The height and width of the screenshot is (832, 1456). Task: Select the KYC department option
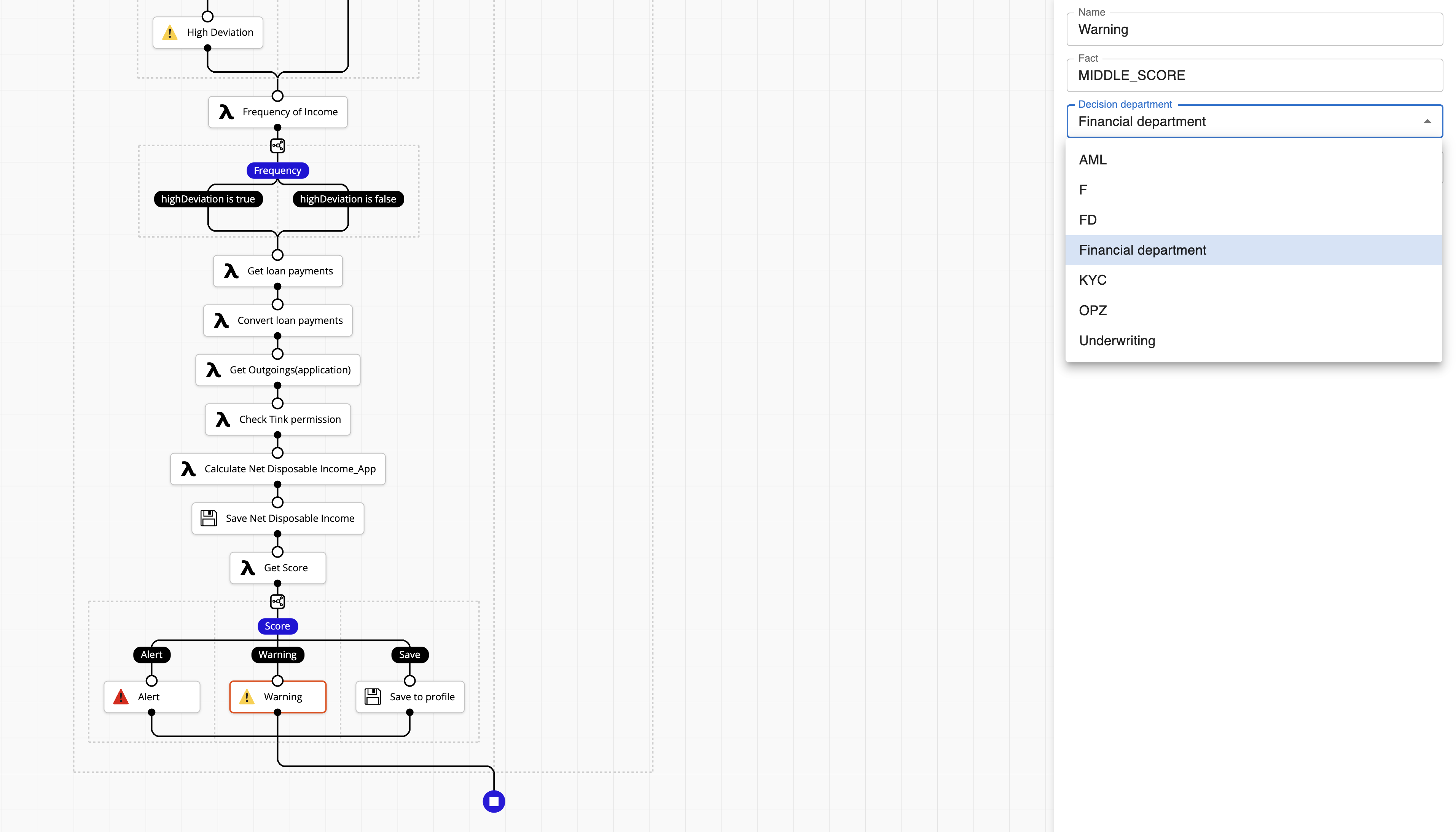[x=1092, y=280]
